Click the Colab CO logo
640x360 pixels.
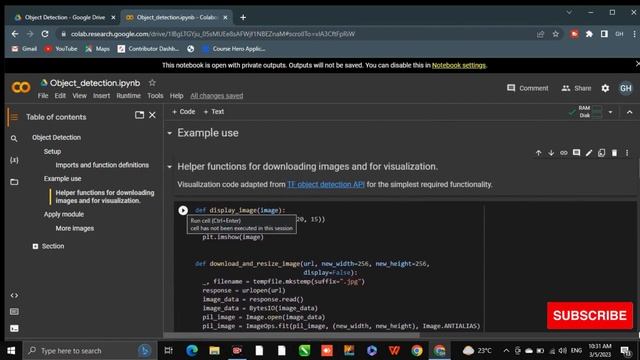[21, 87]
